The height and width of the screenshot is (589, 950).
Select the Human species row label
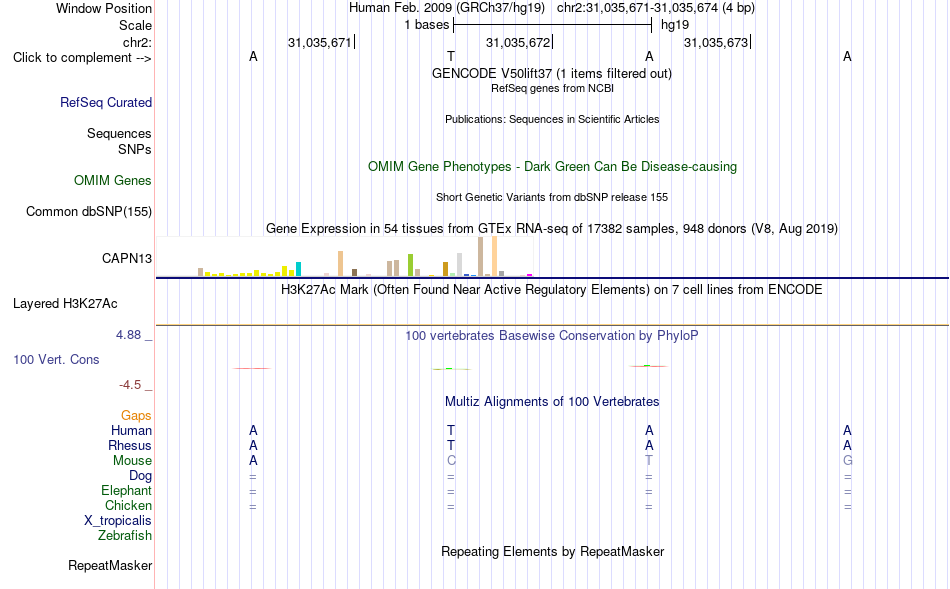point(131,430)
